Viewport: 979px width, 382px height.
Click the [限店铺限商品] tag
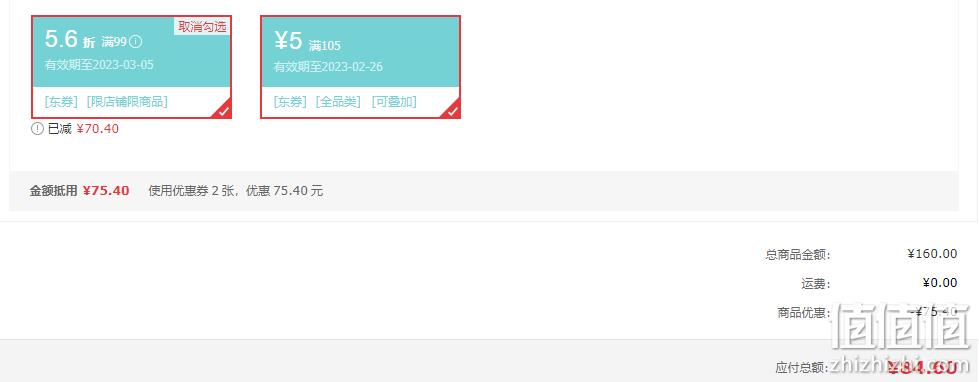127,102
